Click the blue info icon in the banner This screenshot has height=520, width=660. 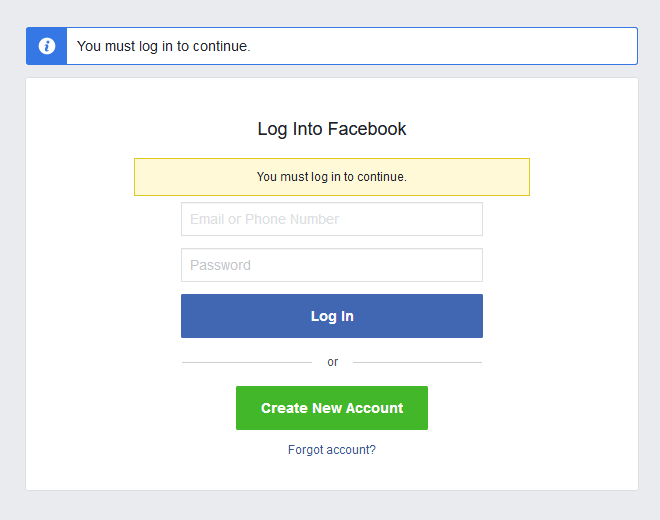click(46, 46)
